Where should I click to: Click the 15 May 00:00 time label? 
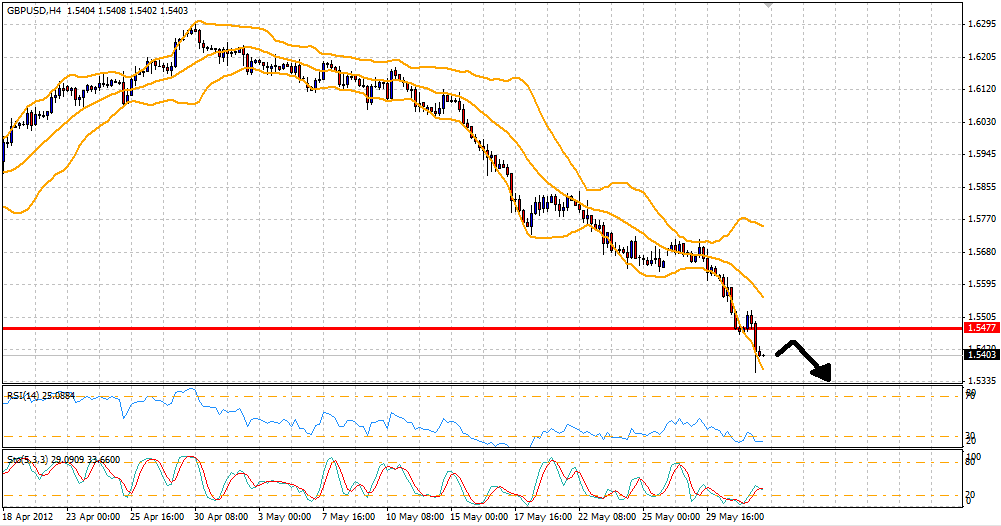478,516
